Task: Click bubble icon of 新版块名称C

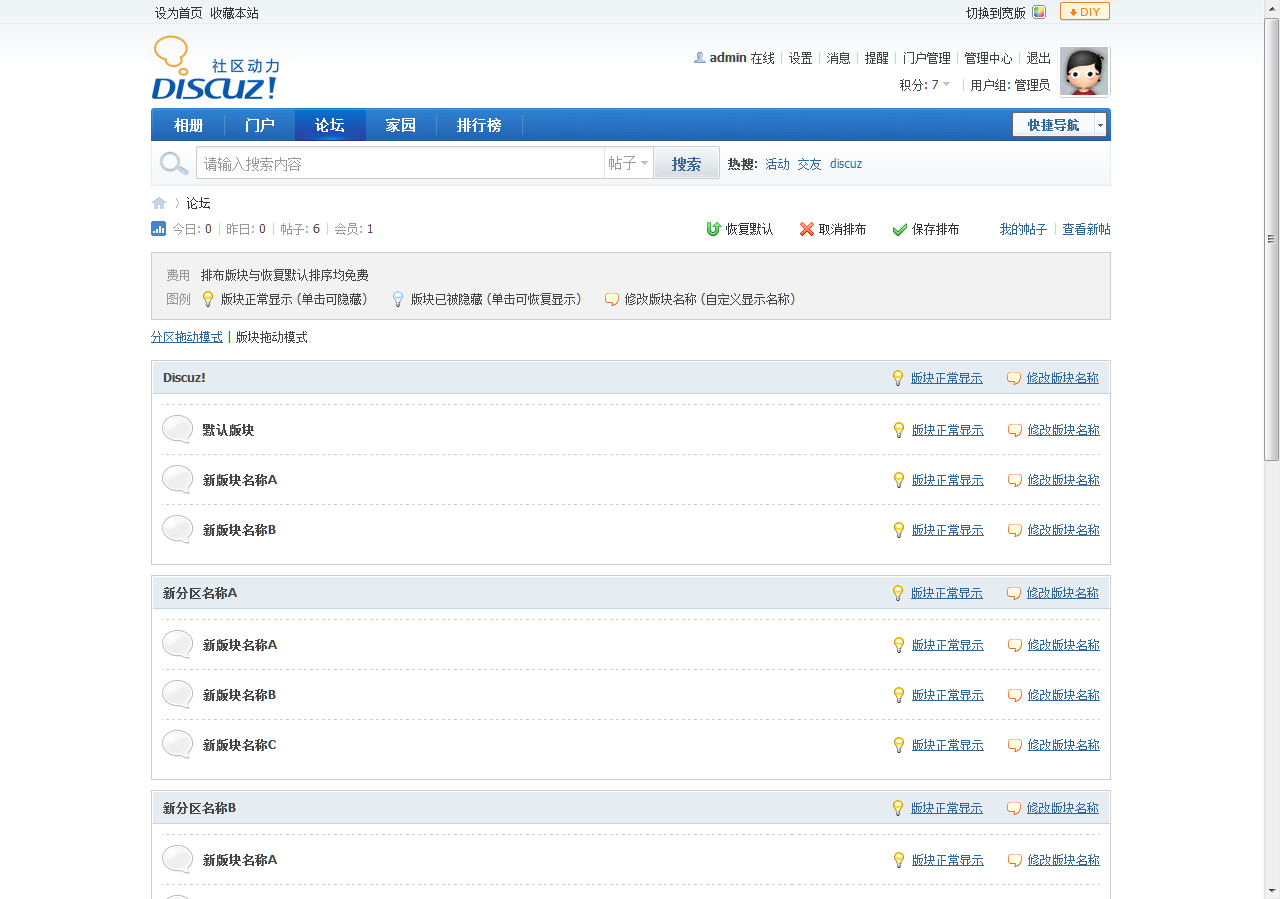Action: click(177, 744)
